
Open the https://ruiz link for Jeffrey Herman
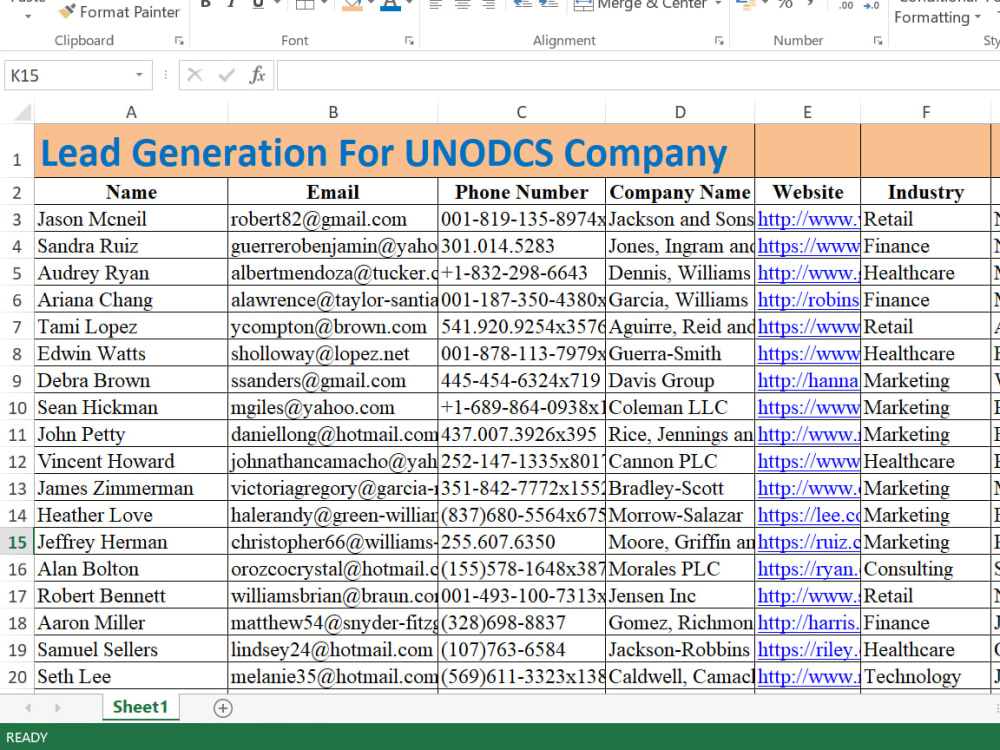point(808,541)
